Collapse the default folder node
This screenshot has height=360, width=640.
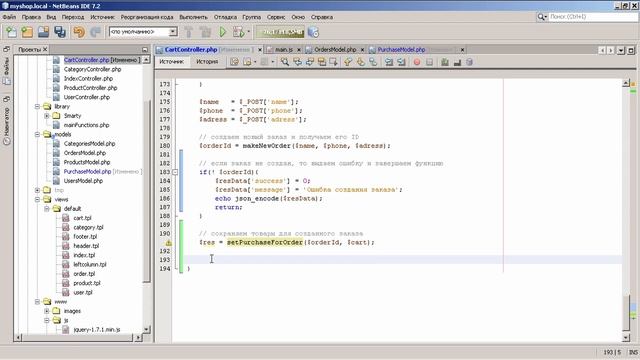47,209
